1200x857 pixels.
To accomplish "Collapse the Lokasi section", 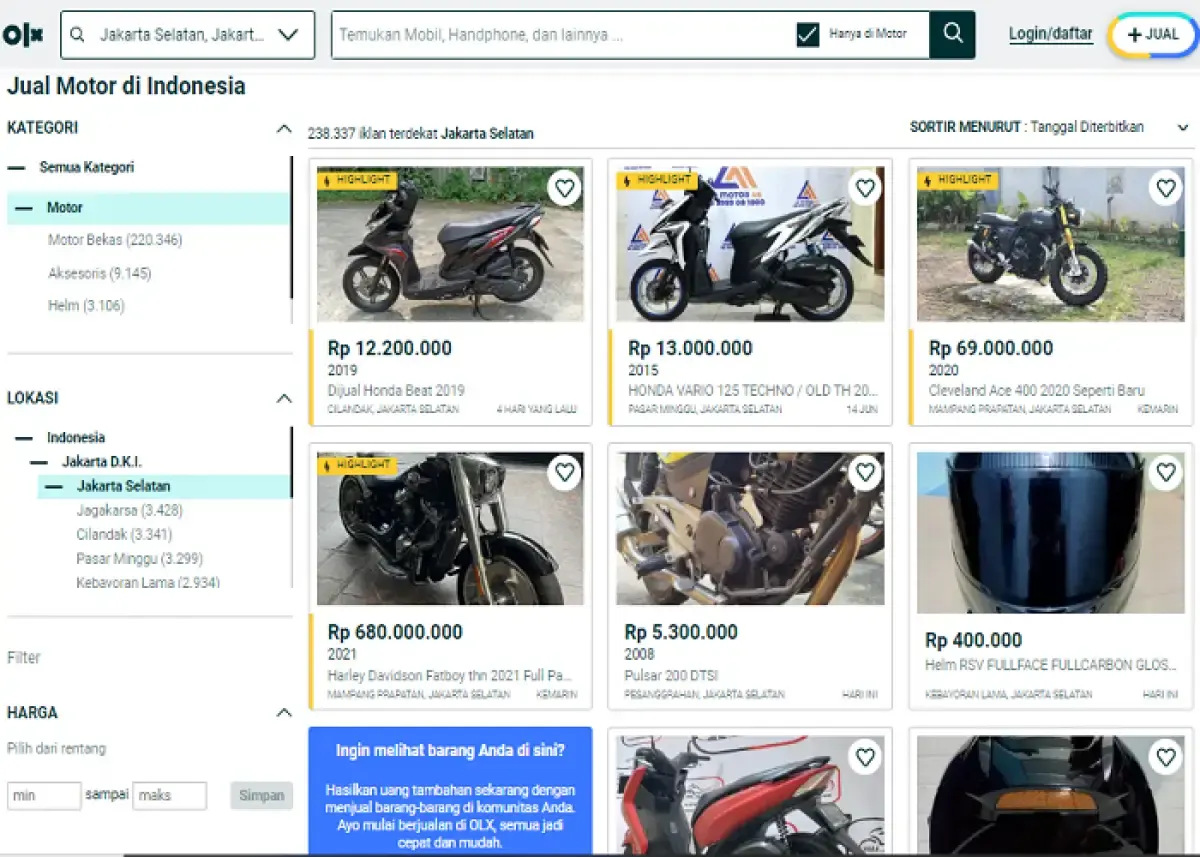I will [x=284, y=398].
